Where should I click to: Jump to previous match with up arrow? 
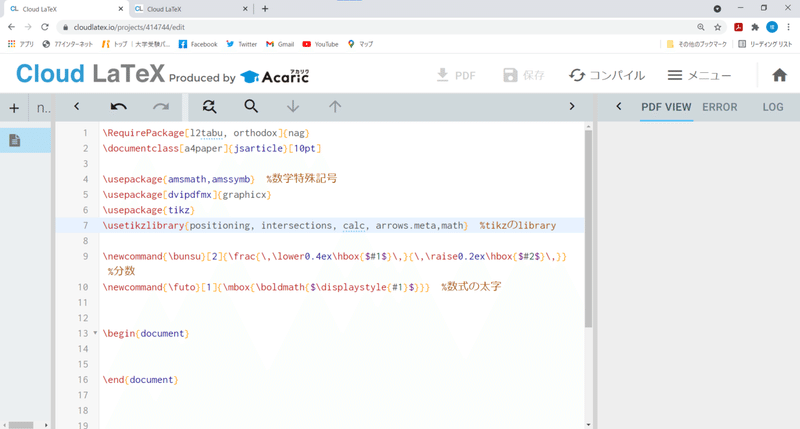[x=335, y=106]
